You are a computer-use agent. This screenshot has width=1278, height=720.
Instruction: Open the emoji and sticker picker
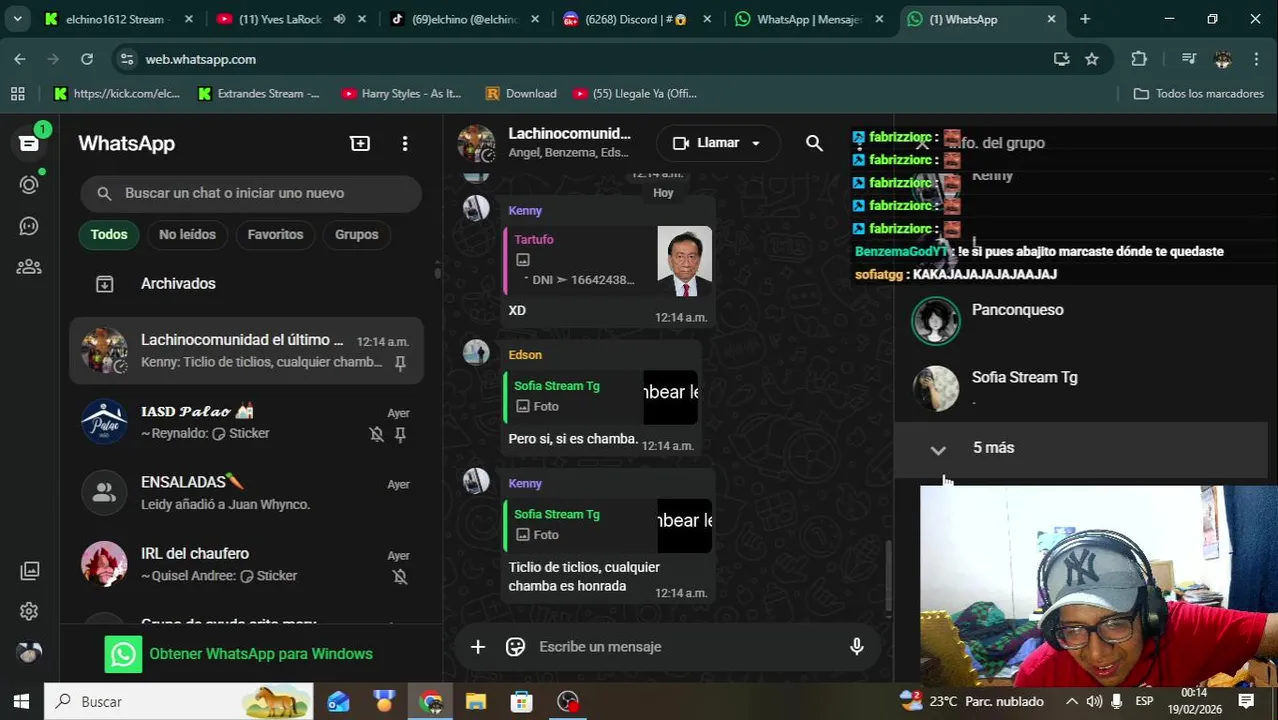pos(516,647)
